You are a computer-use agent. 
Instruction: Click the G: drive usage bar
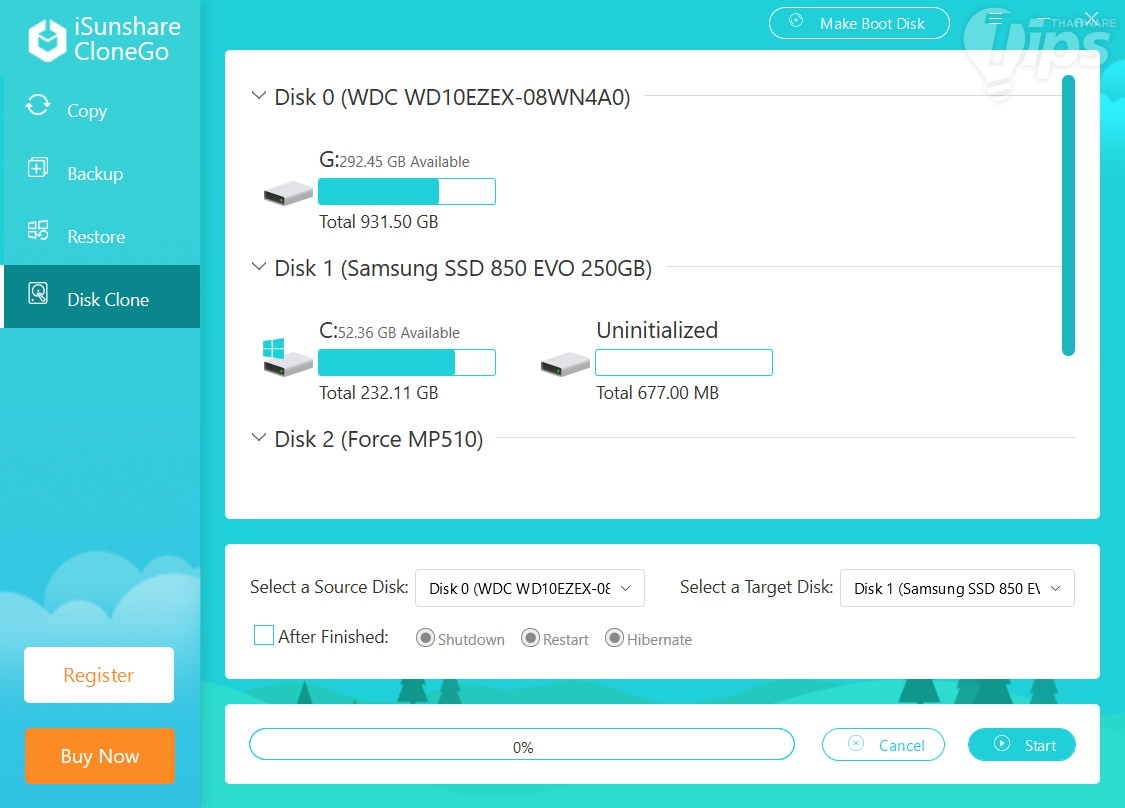tap(407, 192)
